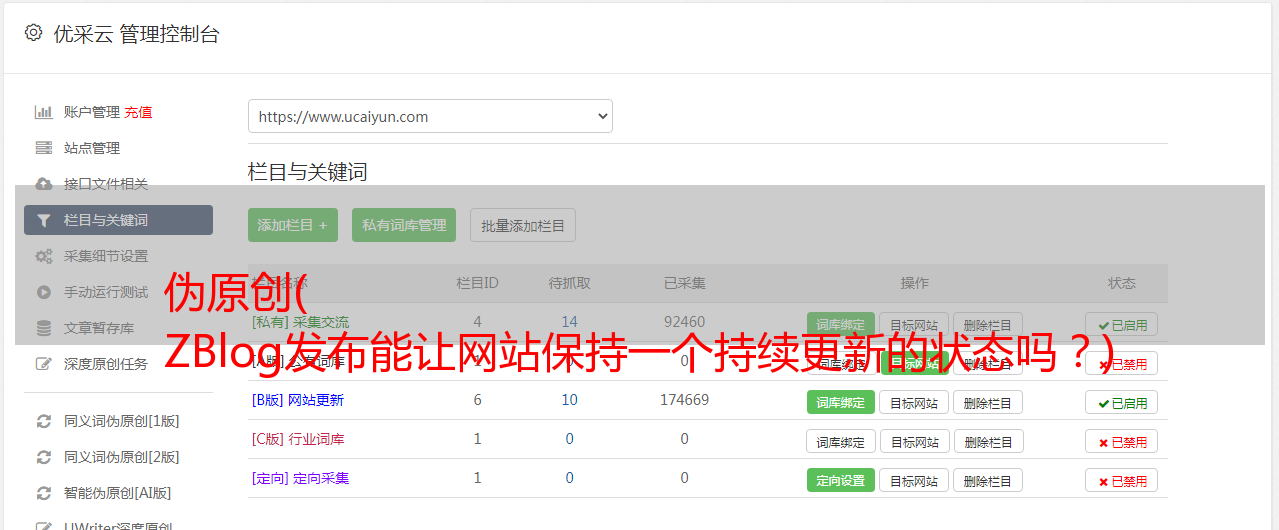Click 词库绑定 for the 行业词库 row
This screenshot has height=530, width=1279.
pyautogui.click(x=841, y=441)
